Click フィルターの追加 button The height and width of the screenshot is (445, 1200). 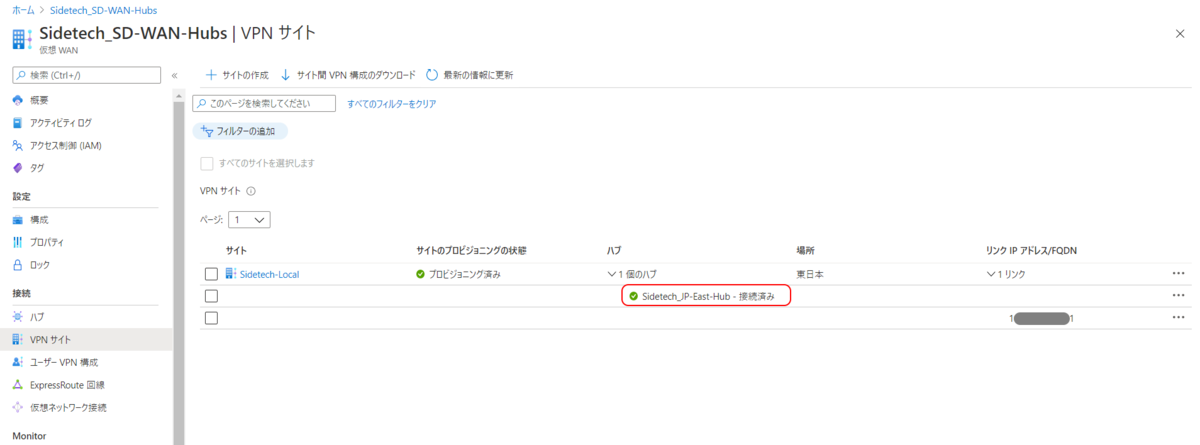click(x=240, y=131)
